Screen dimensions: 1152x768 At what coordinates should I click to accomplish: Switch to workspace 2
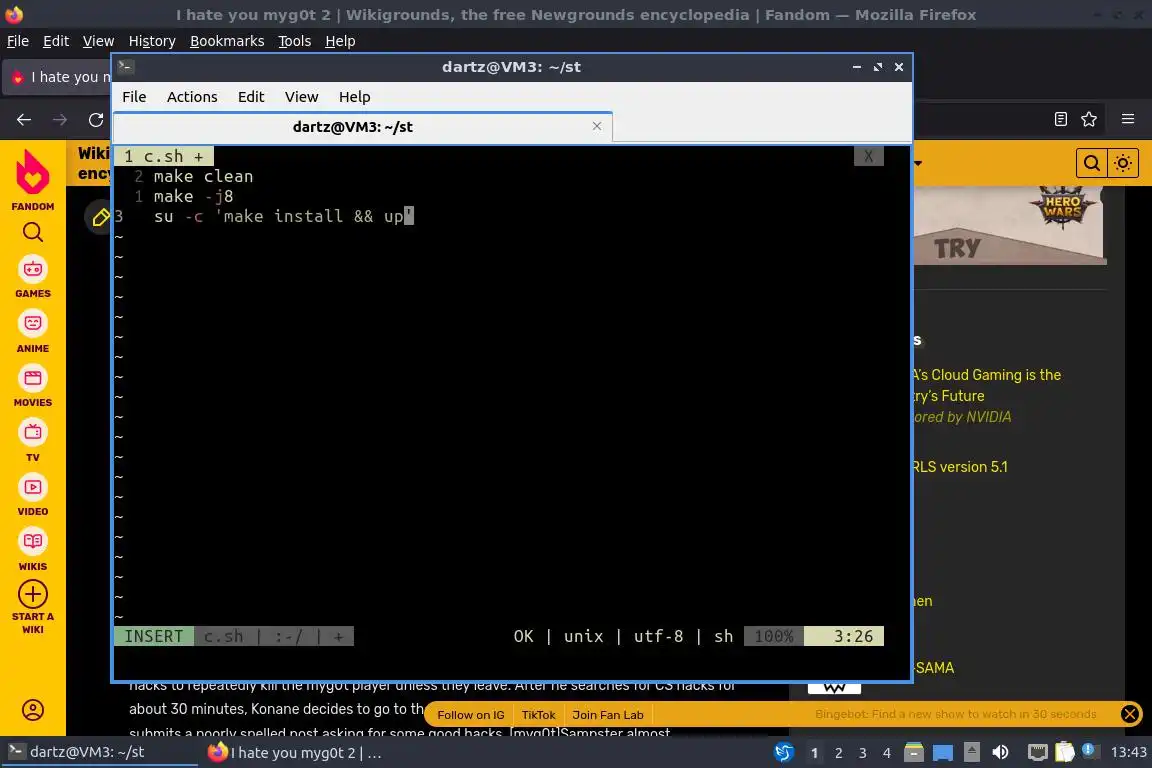click(838, 753)
